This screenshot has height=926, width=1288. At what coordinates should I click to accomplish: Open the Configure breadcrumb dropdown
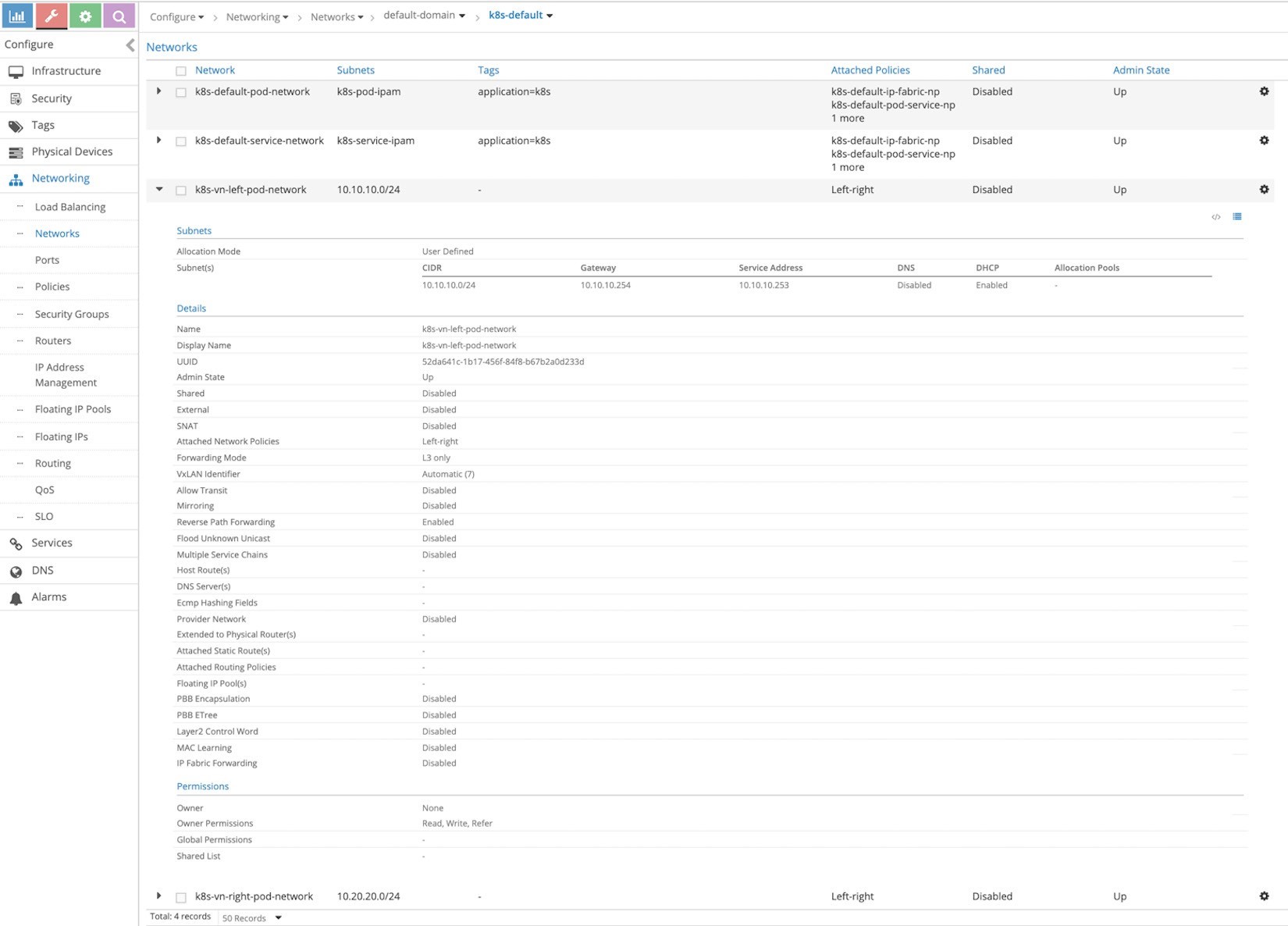click(176, 16)
